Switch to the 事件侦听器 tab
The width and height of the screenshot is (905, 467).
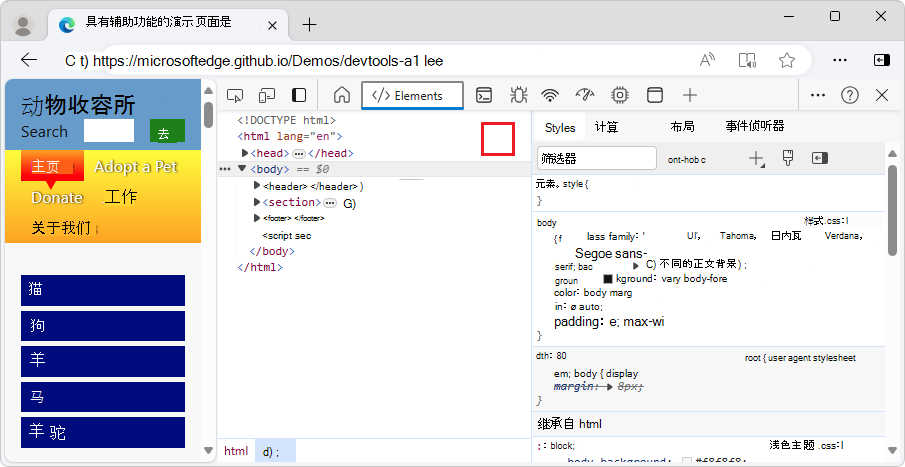[x=755, y=126]
